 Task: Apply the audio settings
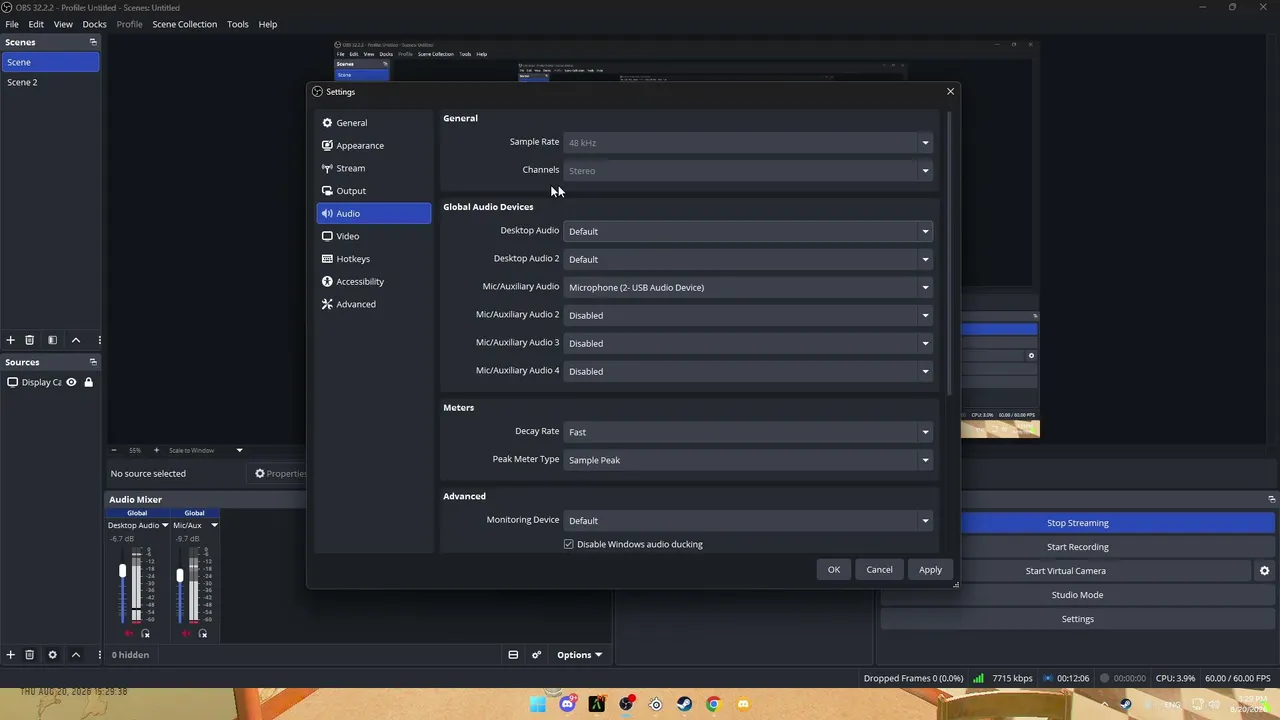[x=930, y=570]
